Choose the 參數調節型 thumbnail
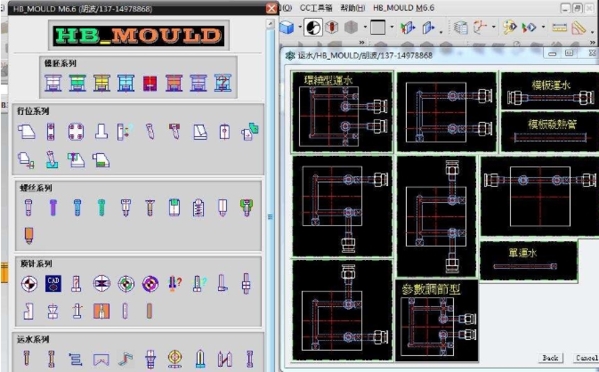599x372 pixels. (x=437, y=321)
